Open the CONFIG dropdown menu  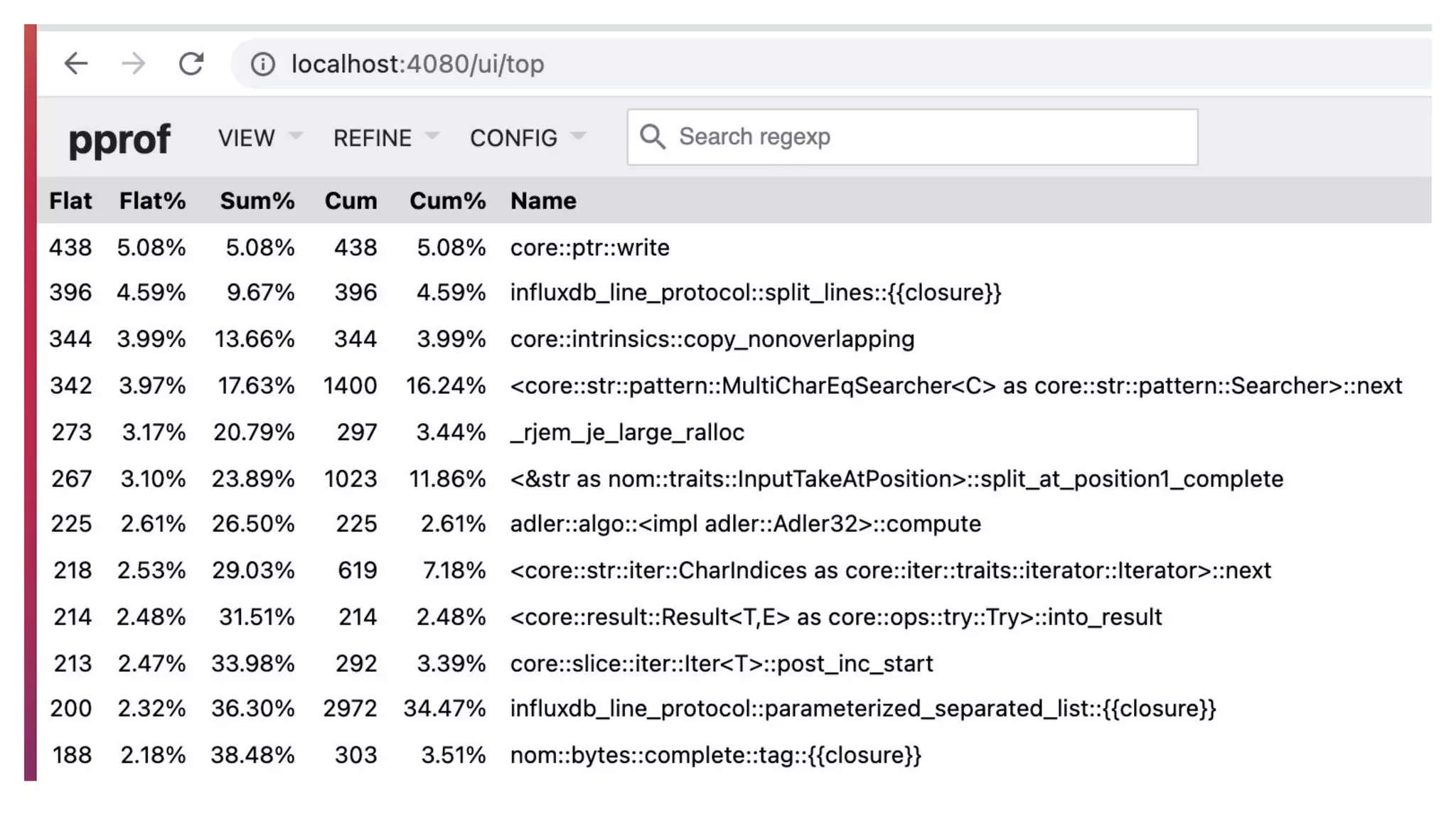[x=527, y=137]
